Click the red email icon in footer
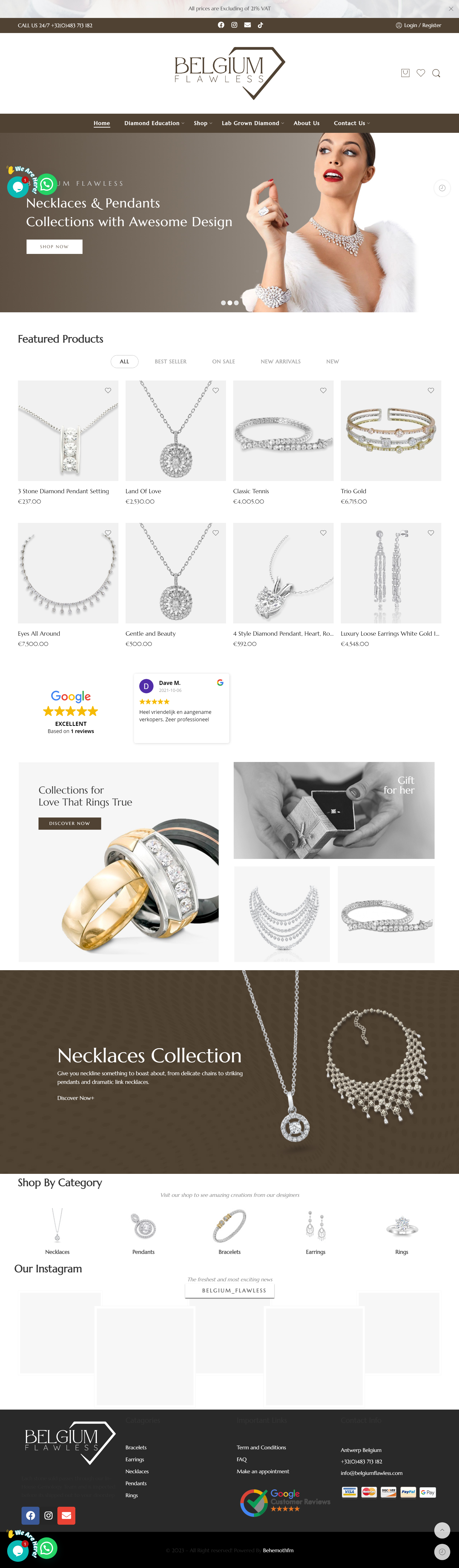This screenshot has height=1568, width=459. tap(66, 1516)
